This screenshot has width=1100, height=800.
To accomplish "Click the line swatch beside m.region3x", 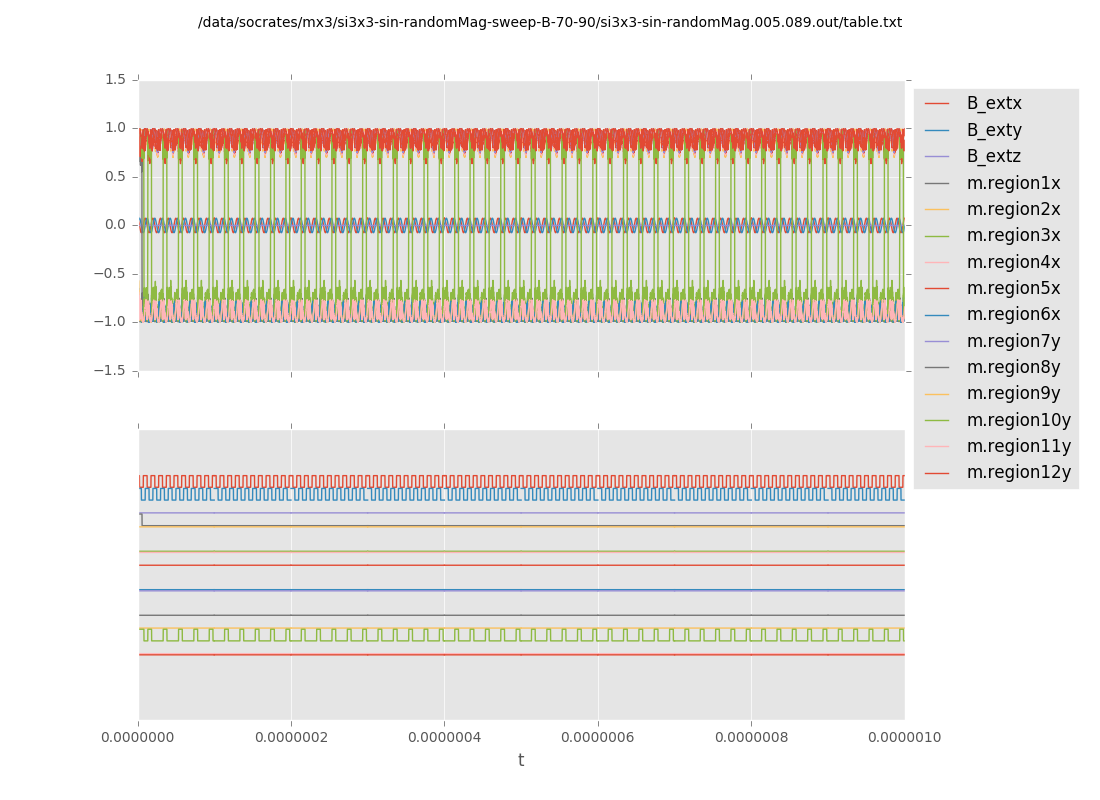I will 937,236.
